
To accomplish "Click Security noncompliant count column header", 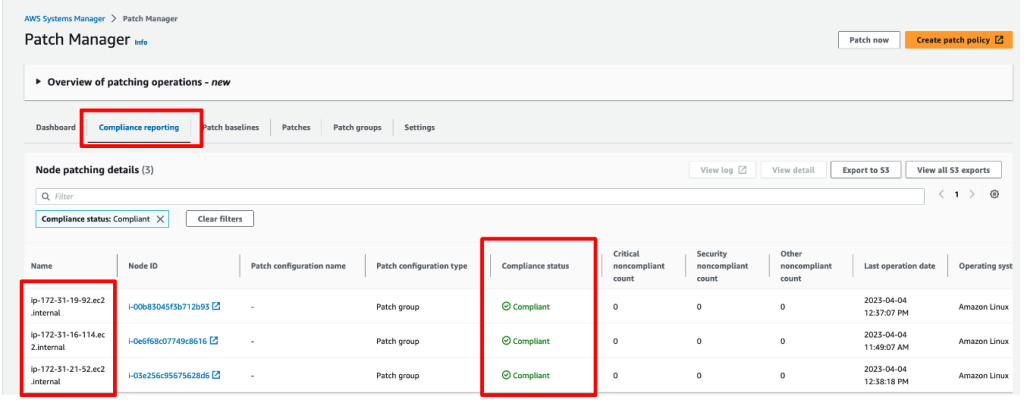I will click(722, 266).
